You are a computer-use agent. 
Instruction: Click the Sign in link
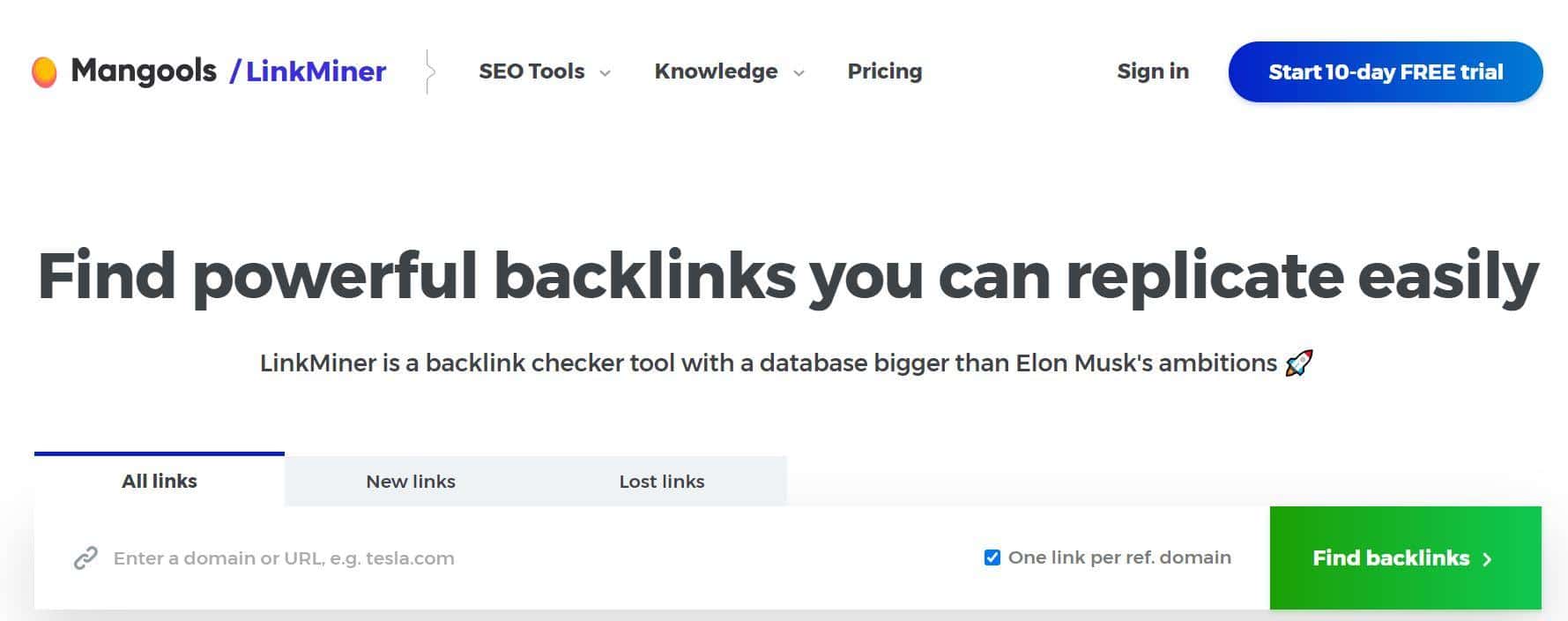click(x=1153, y=71)
